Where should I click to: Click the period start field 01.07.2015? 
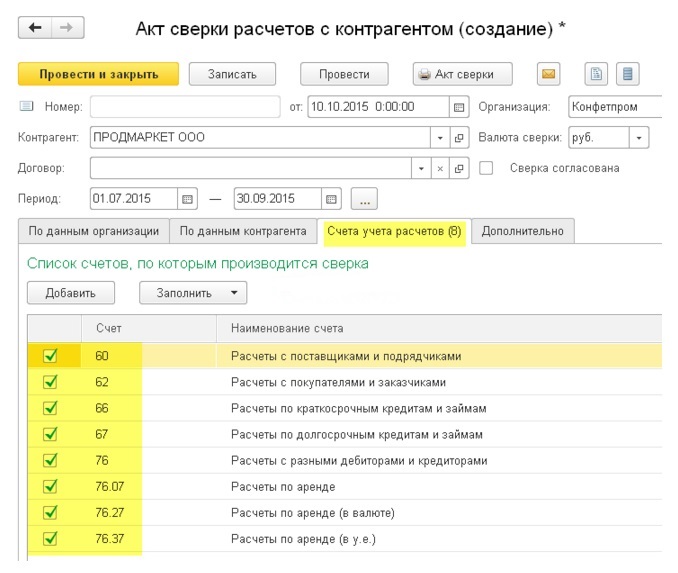click(134, 199)
